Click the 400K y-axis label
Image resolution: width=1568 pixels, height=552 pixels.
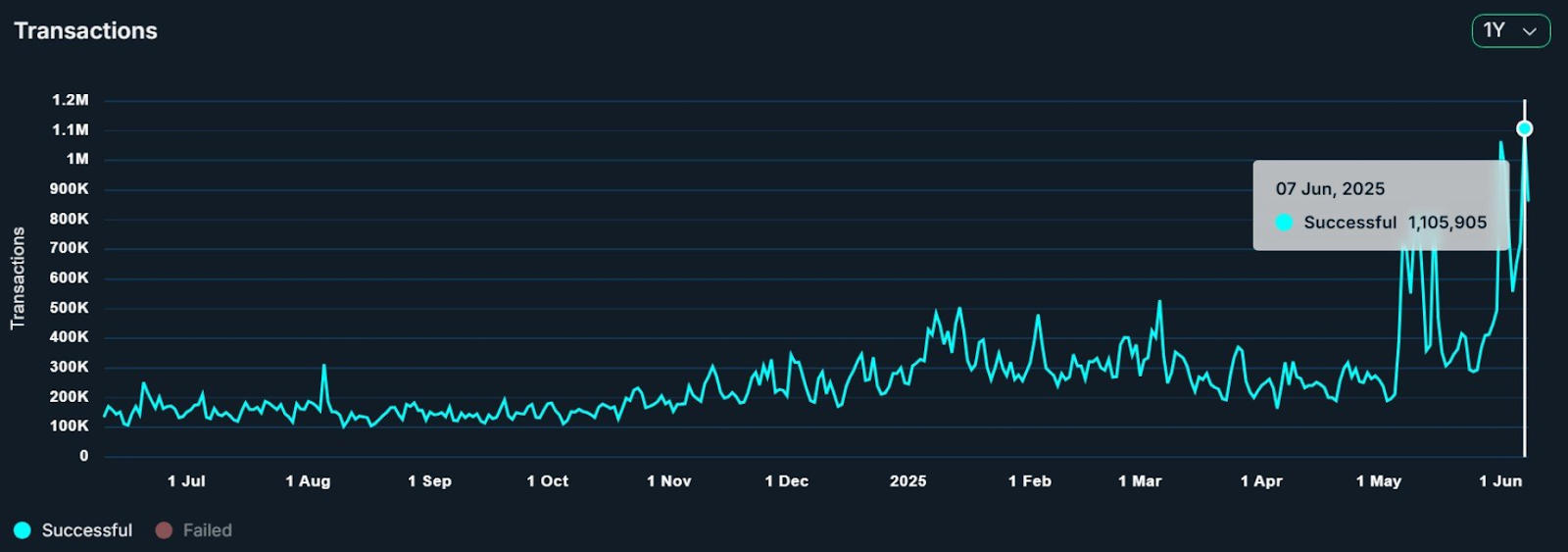point(69,337)
